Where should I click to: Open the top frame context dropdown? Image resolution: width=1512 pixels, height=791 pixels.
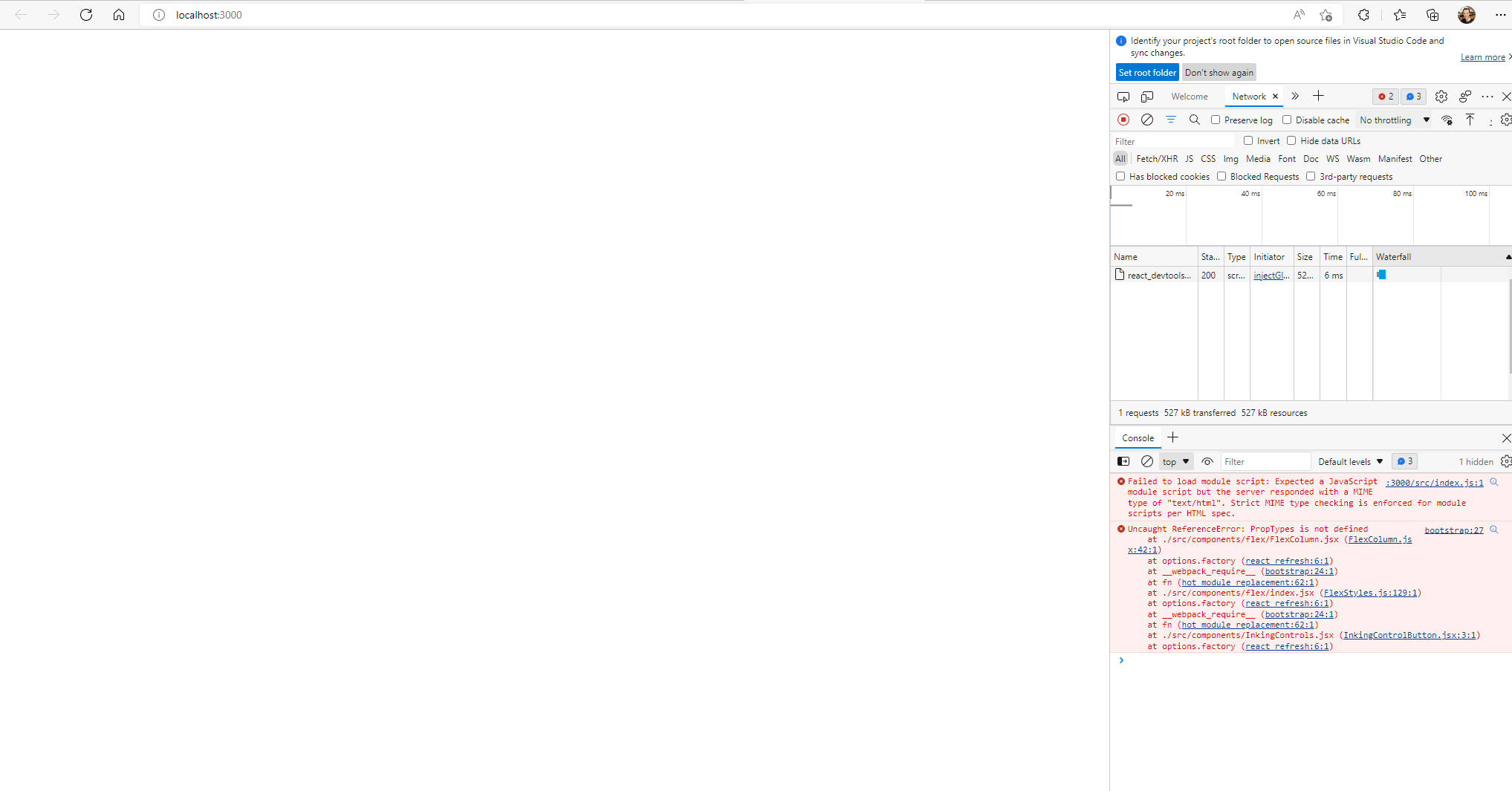tap(1175, 461)
